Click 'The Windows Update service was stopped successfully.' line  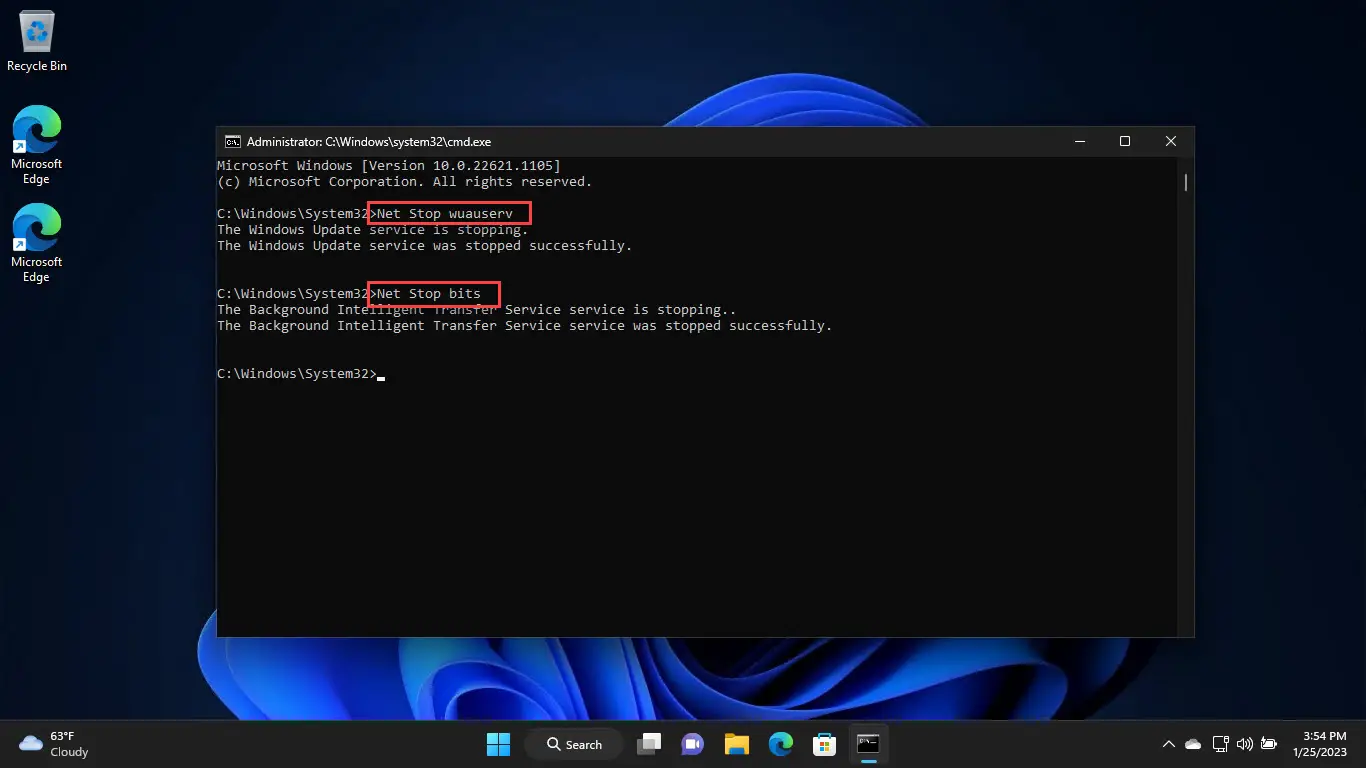click(x=425, y=245)
